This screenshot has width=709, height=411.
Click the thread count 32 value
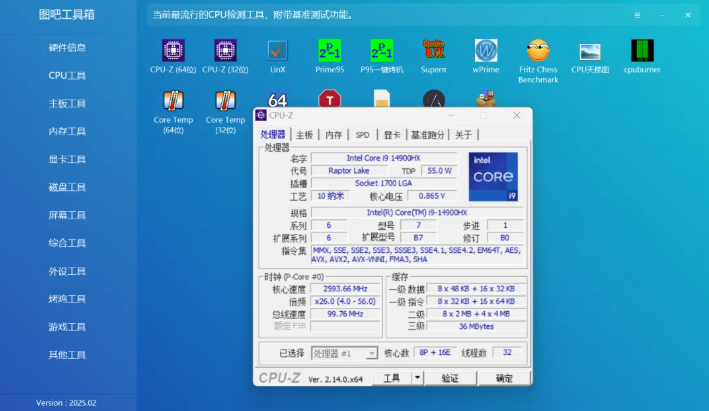(507, 352)
